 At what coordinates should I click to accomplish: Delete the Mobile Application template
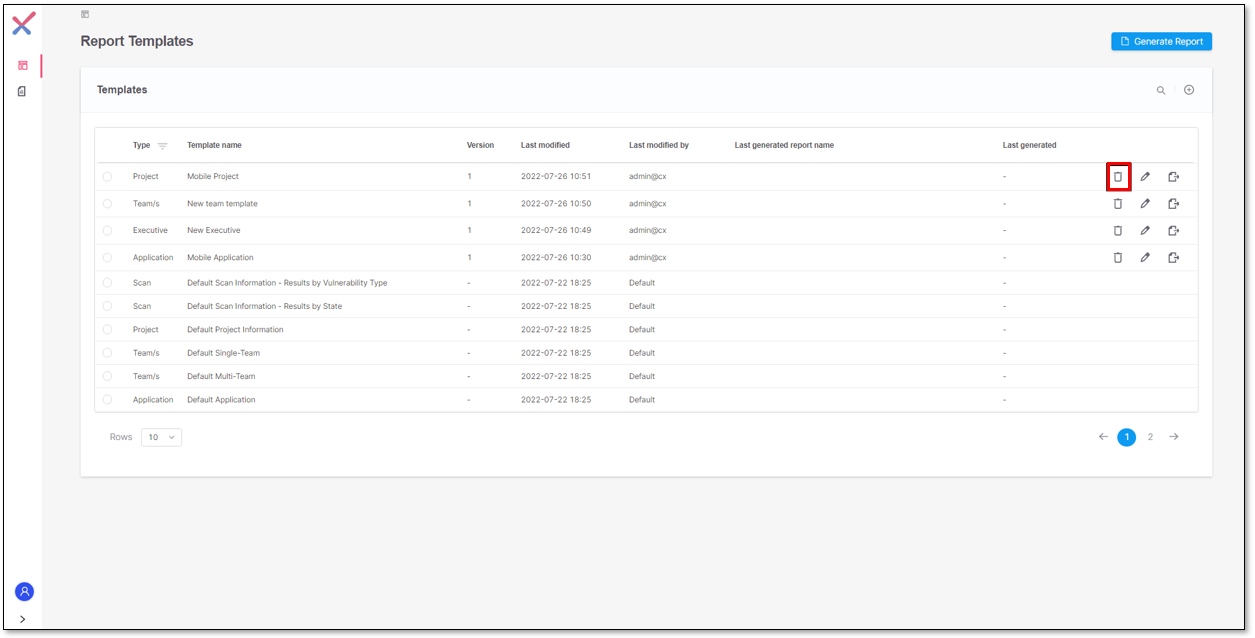click(1118, 258)
